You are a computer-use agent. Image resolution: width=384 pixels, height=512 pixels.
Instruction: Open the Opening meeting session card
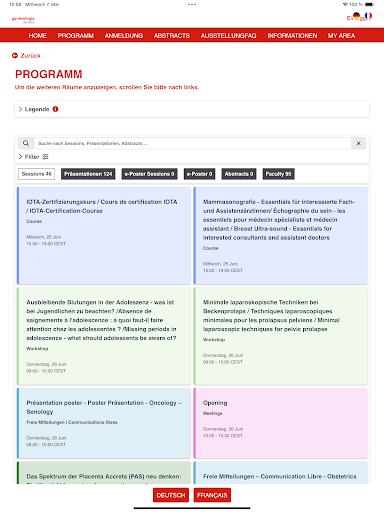281,423
